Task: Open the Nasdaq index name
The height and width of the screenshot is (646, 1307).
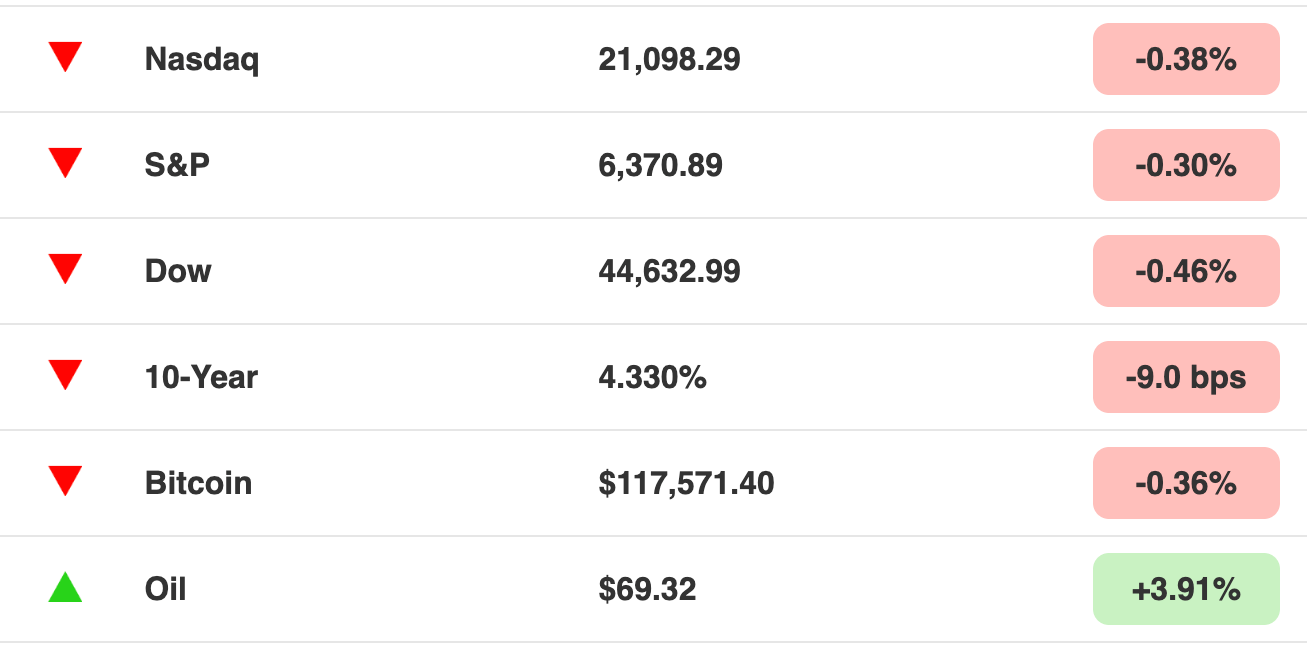Action: (202, 60)
